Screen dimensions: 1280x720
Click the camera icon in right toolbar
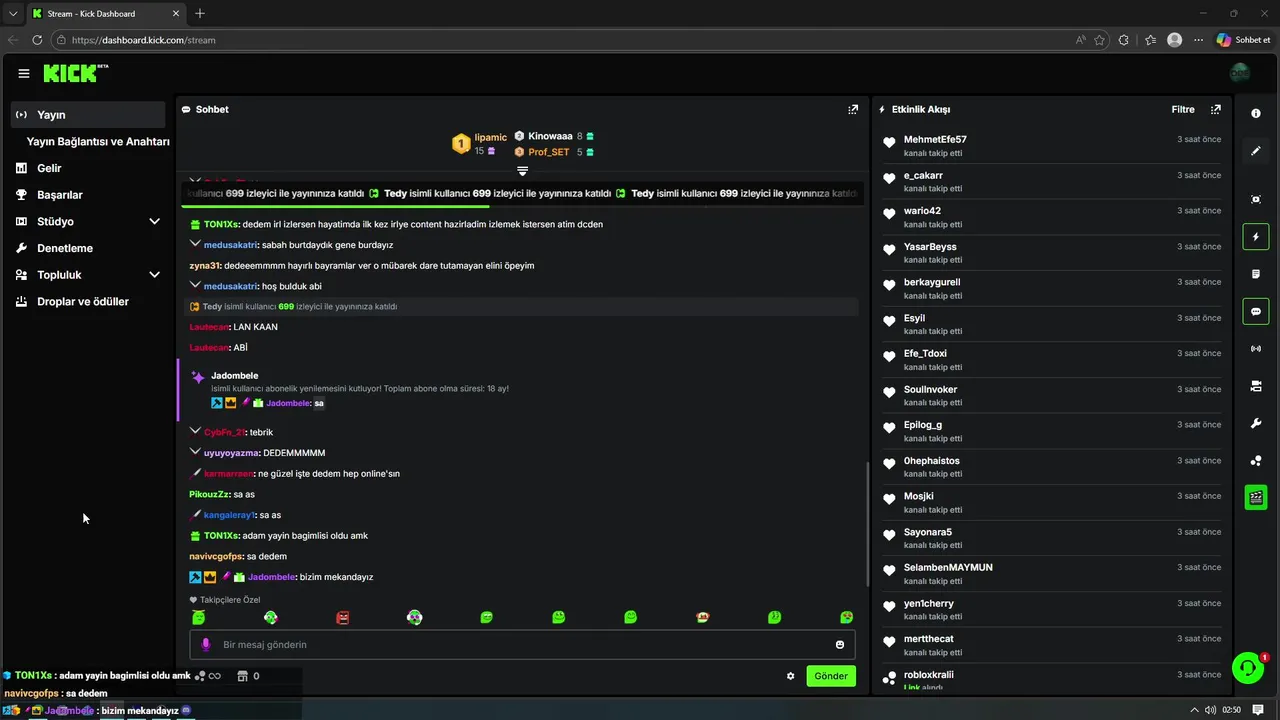[x=1256, y=386]
